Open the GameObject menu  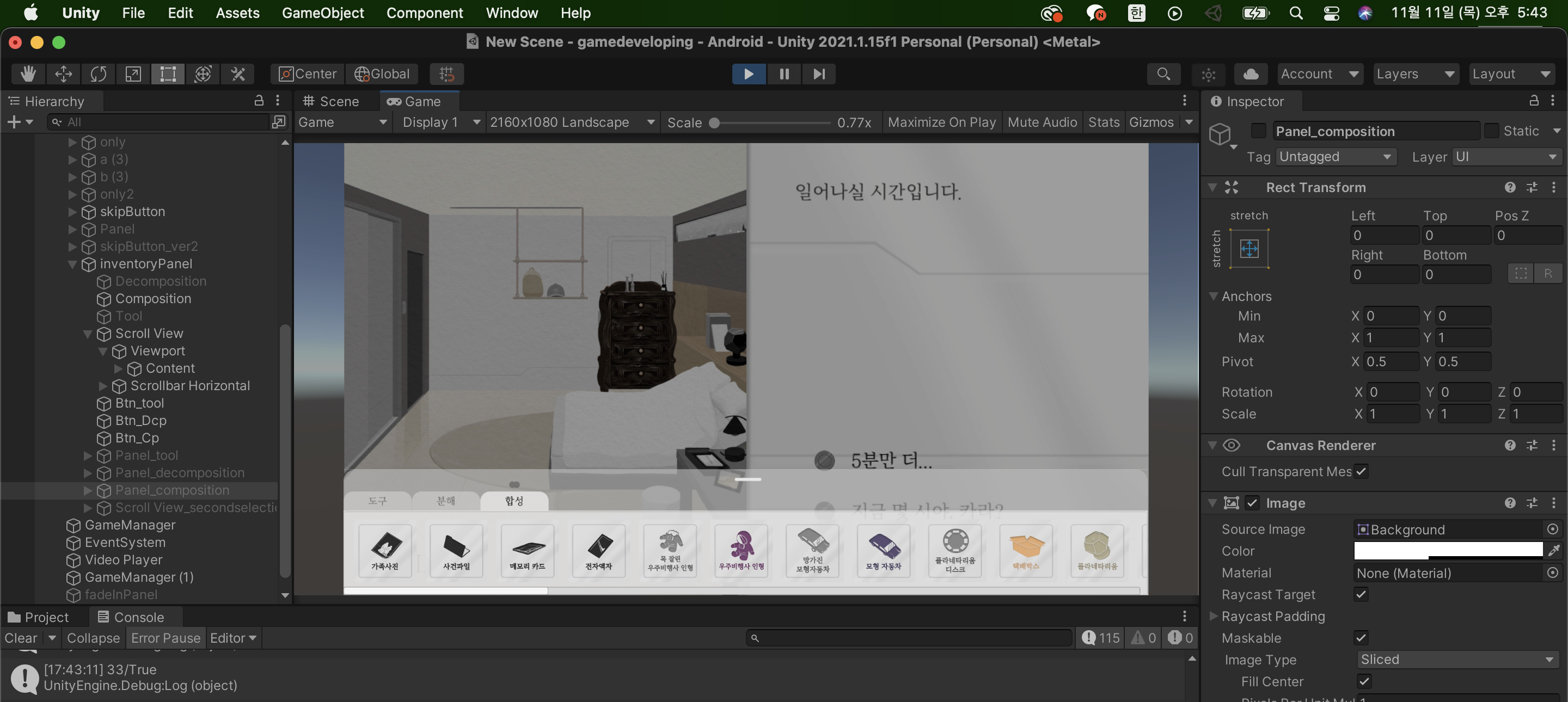click(323, 13)
